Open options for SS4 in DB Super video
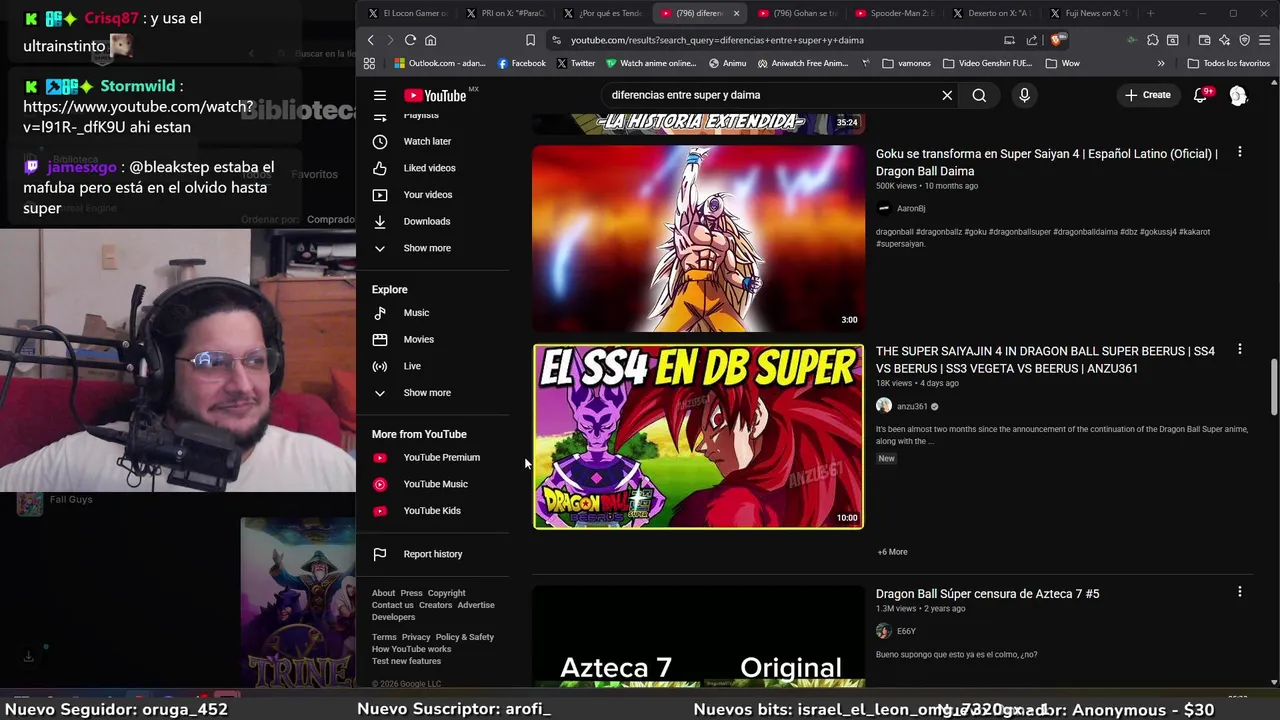This screenshot has width=1280, height=720. 1240,349
